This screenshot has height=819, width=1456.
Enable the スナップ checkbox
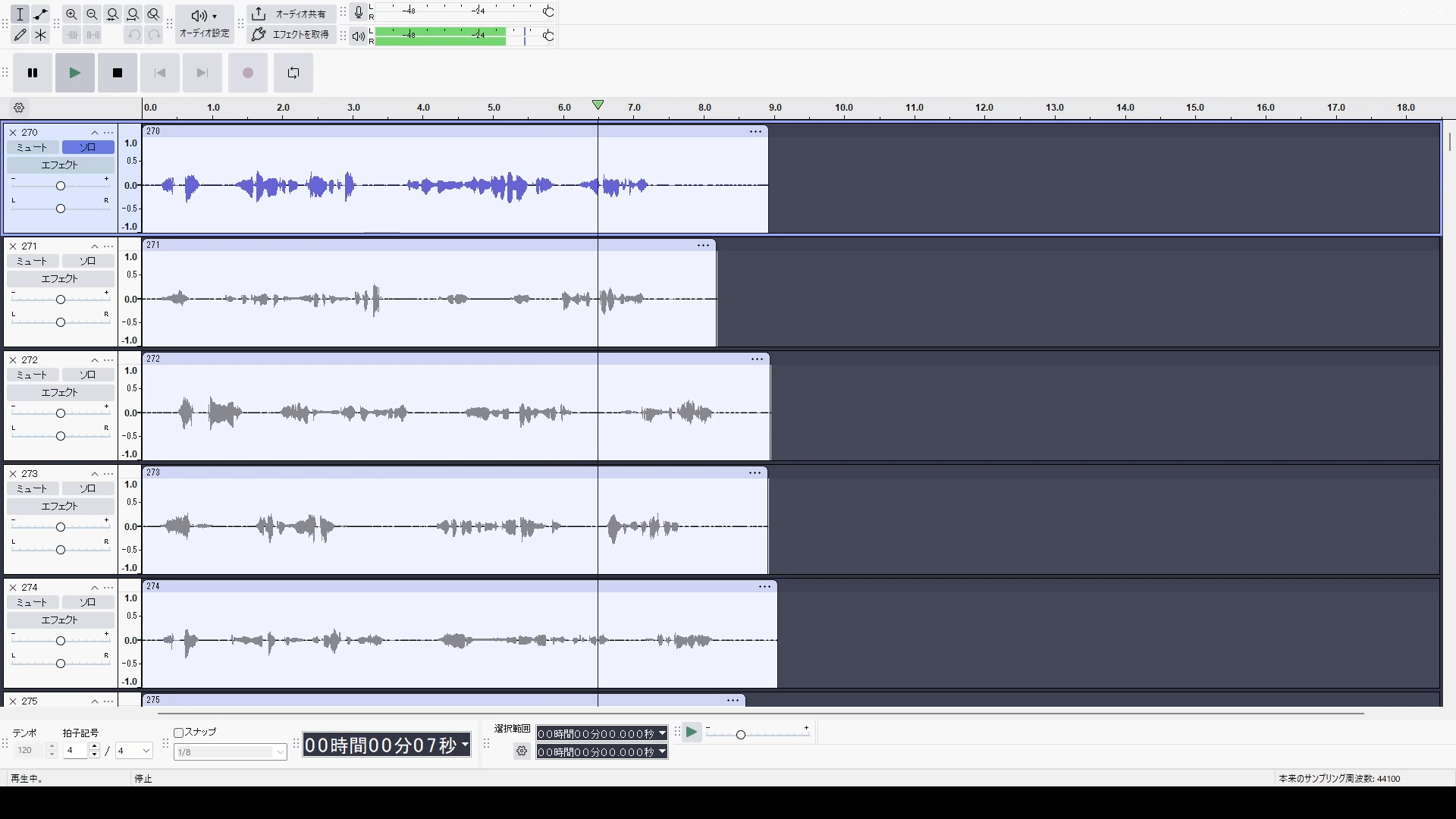click(x=179, y=733)
